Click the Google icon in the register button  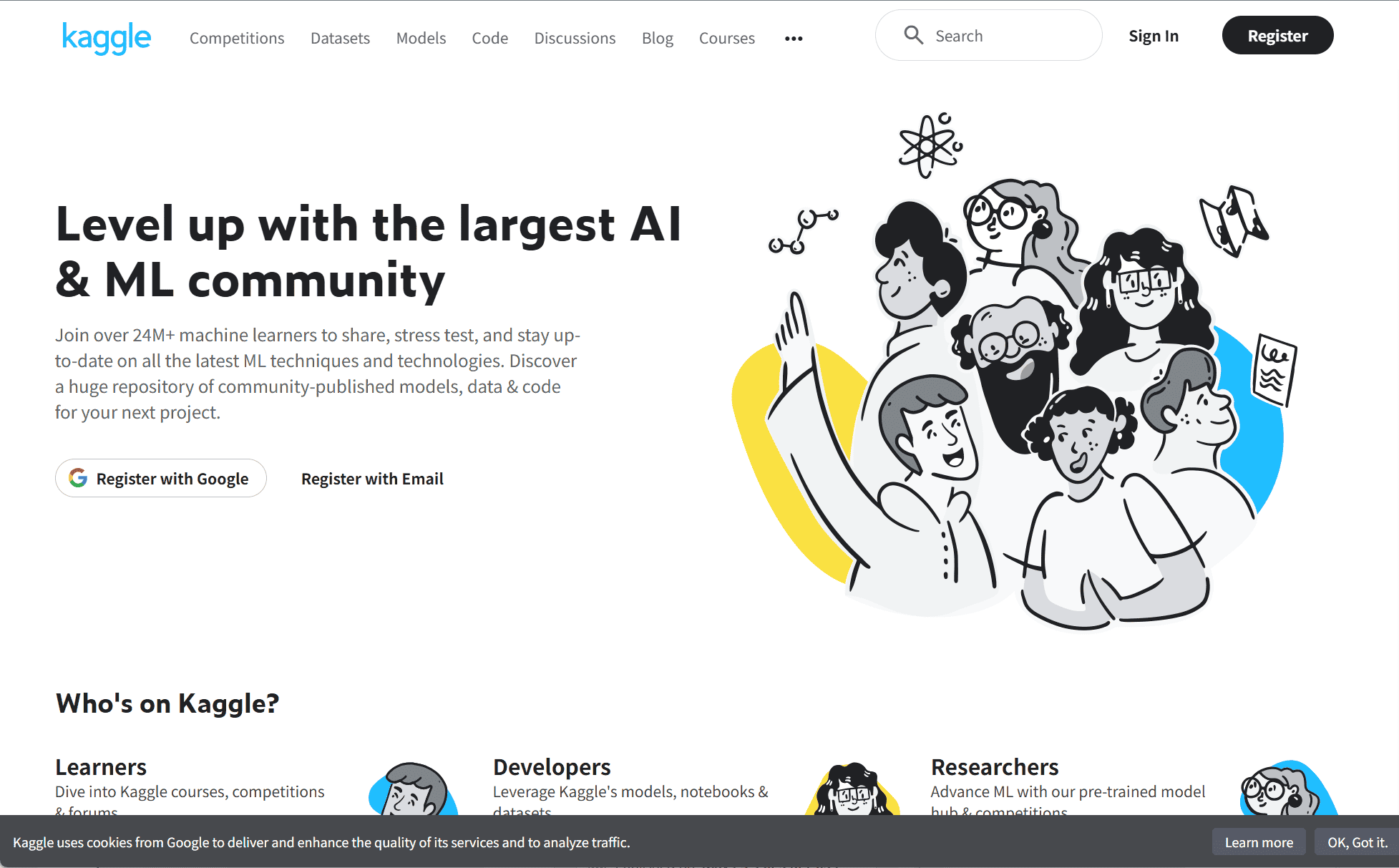(x=78, y=478)
